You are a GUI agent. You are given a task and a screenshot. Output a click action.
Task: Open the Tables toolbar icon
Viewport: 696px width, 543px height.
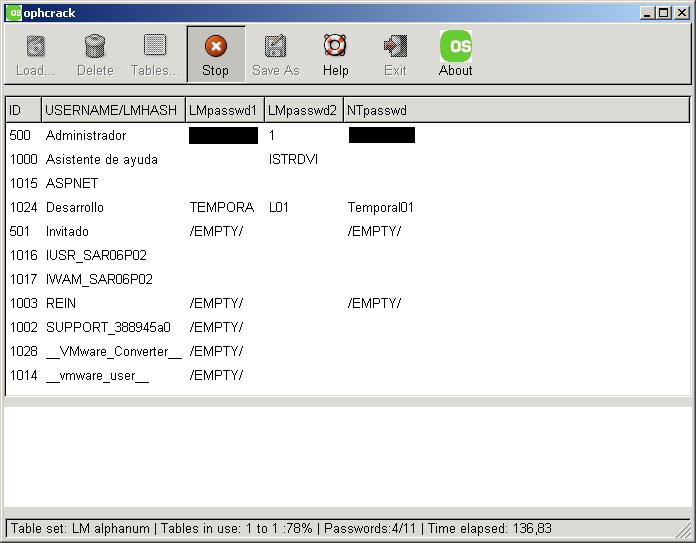tap(155, 45)
